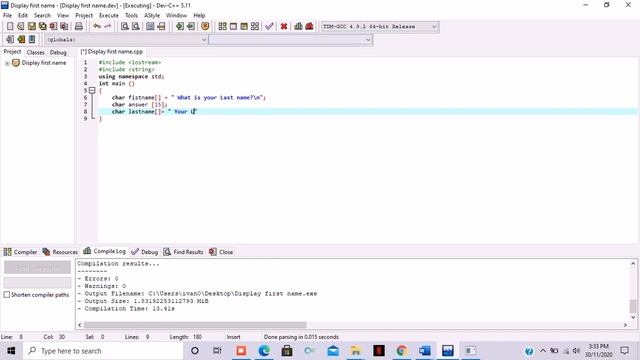The width and height of the screenshot is (640, 360).
Task: Open the Window menu
Action: (x=176, y=16)
